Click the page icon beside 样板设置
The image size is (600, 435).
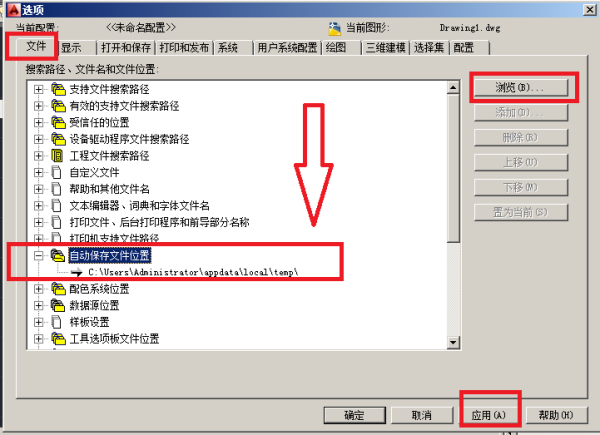57,322
